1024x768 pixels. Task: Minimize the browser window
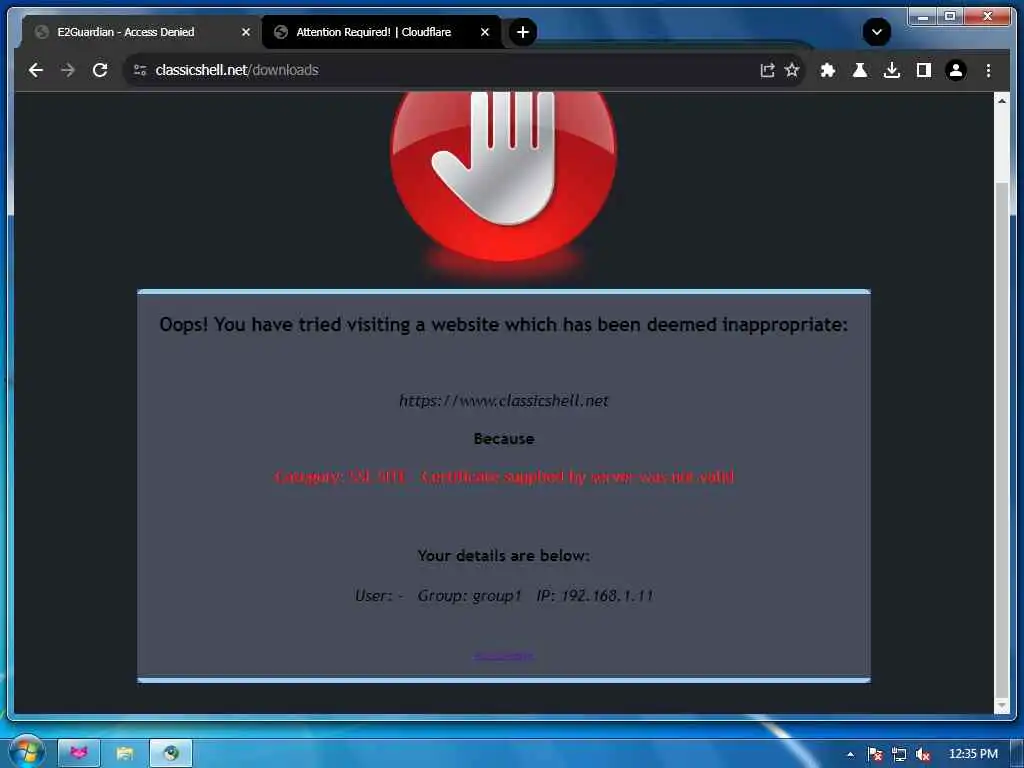click(923, 16)
